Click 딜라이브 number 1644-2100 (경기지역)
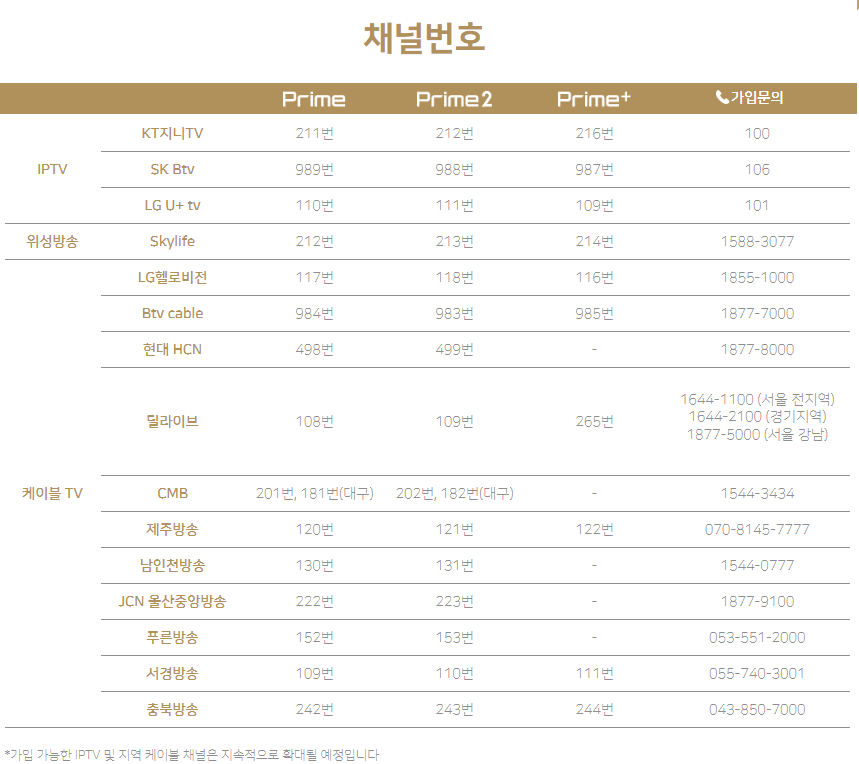Image resolution: width=859 pixels, height=764 pixels. [x=757, y=417]
